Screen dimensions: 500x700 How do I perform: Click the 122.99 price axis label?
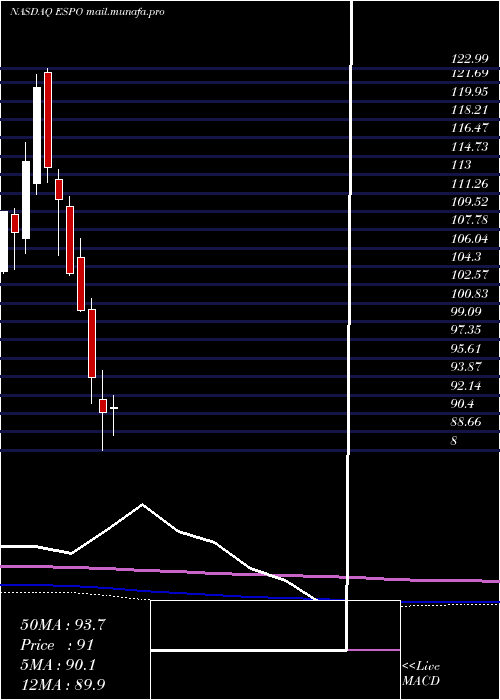coord(469,59)
